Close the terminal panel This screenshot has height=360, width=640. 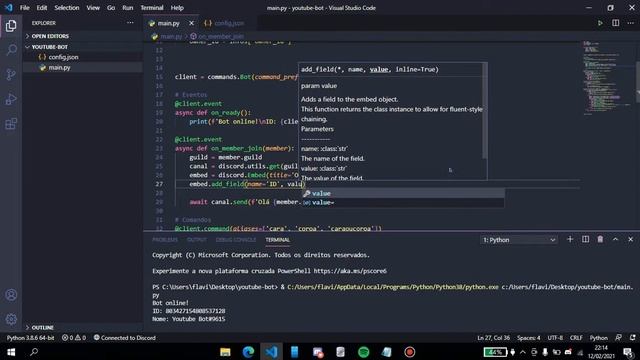click(631, 240)
